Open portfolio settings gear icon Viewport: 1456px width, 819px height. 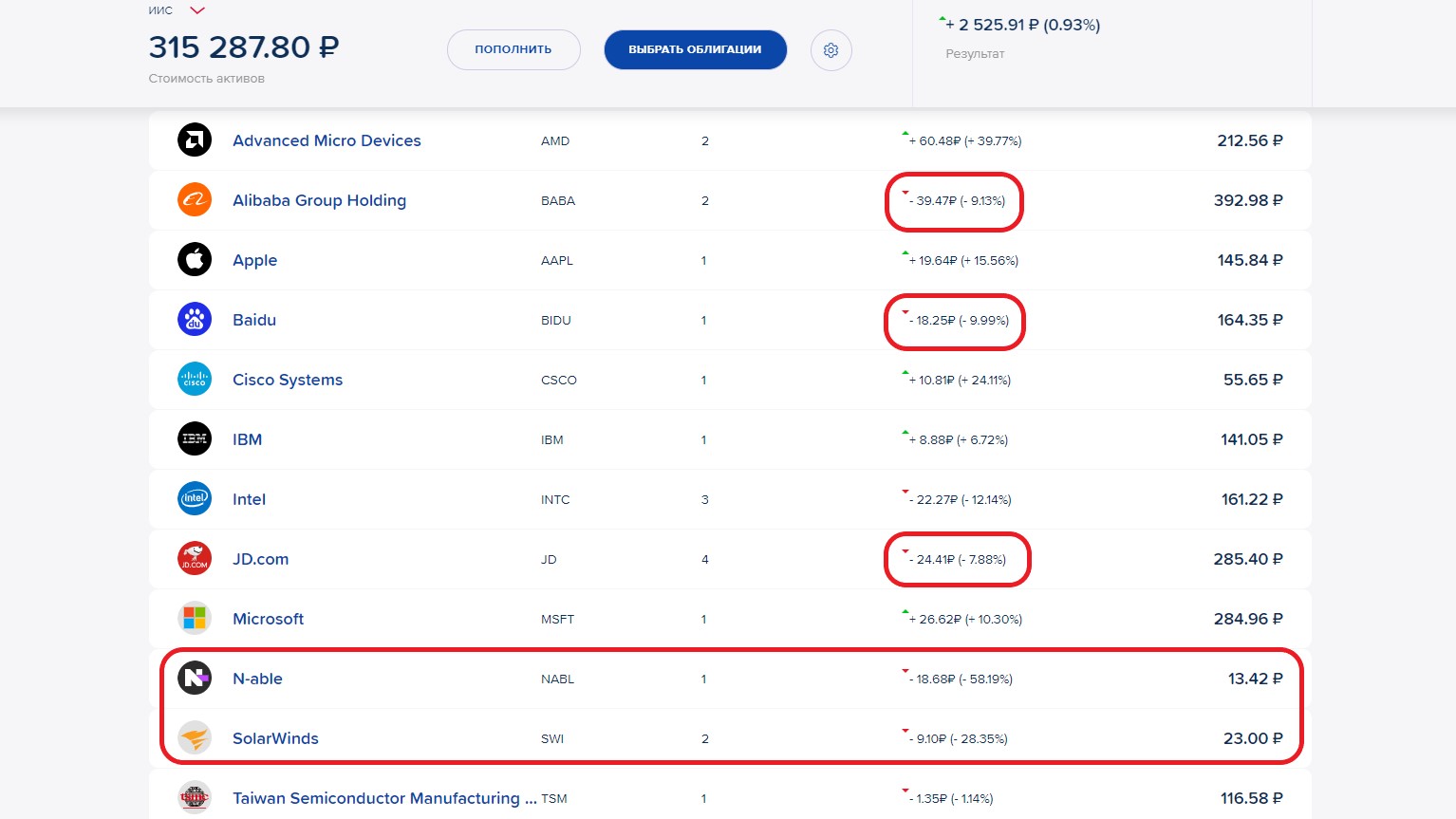click(831, 50)
